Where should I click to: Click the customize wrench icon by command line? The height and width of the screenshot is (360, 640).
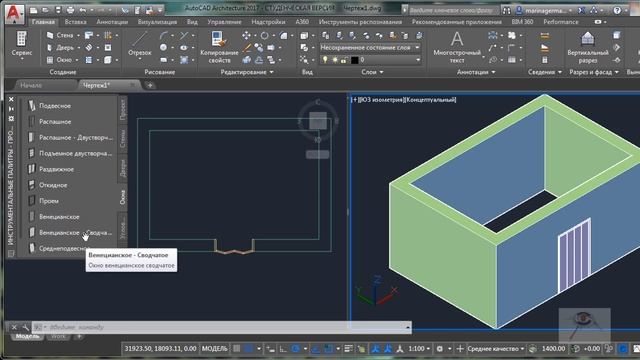pyautogui.click(x=25, y=327)
